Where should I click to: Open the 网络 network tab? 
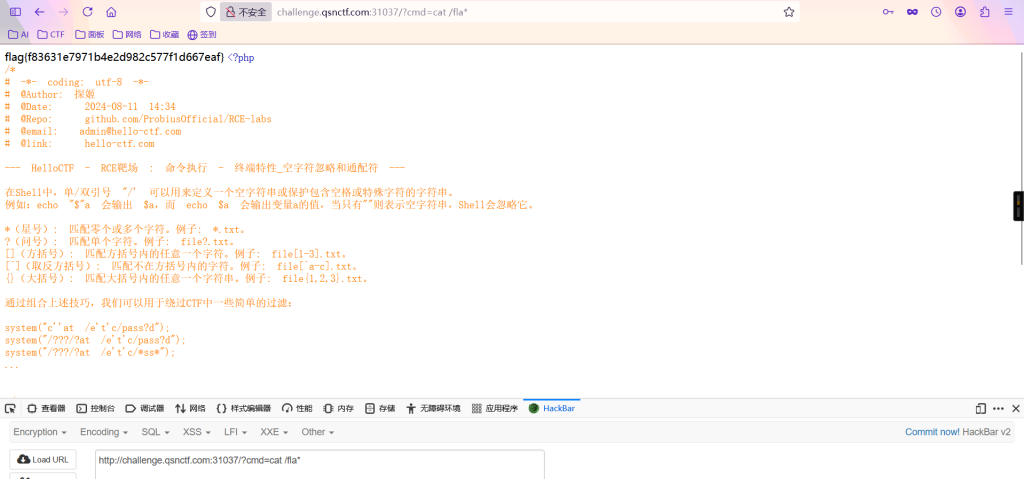point(190,408)
